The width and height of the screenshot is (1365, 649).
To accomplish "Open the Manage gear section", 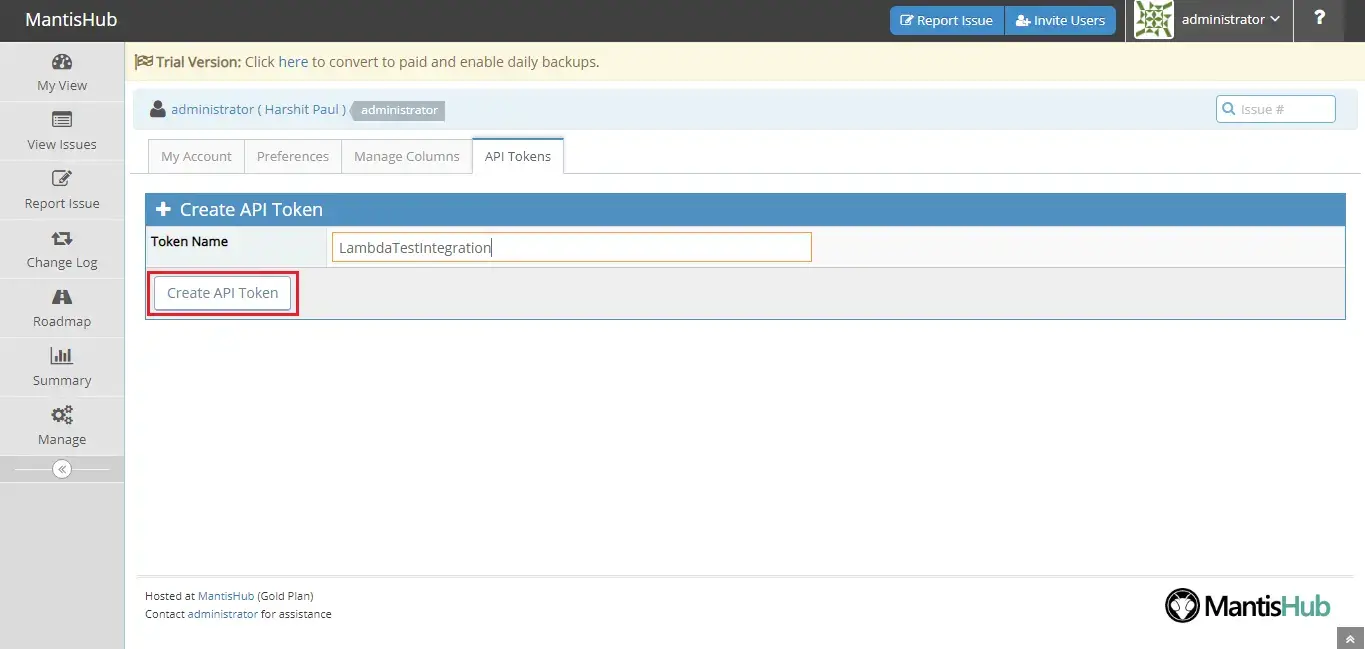I will pyautogui.click(x=61, y=425).
